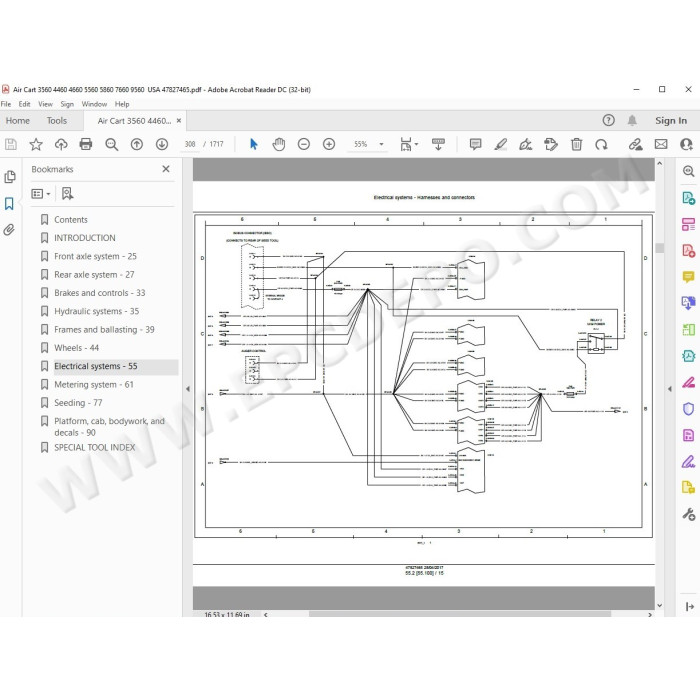Click the Sign In button

pyautogui.click(x=671, y=121)
